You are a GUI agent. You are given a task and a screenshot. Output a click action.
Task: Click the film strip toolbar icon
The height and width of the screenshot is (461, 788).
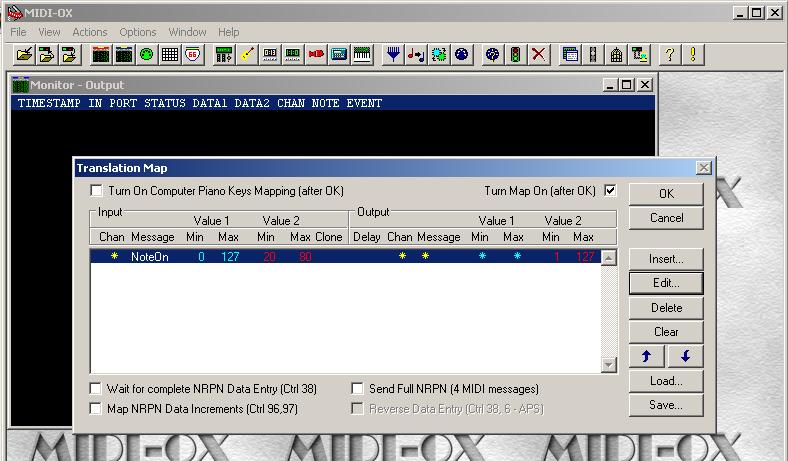coord(593,54)
